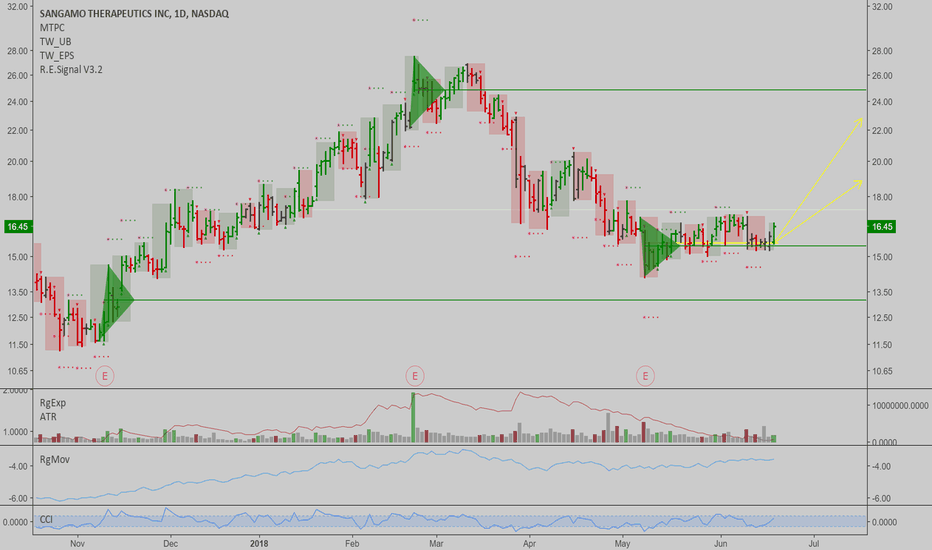Select the RgExp pane label
Image resolution: width=932 pixels, height=550 pixels.
53,403
